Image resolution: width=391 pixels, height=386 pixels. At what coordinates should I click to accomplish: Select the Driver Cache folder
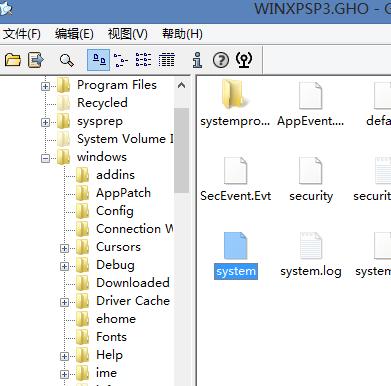coord(133,301)
